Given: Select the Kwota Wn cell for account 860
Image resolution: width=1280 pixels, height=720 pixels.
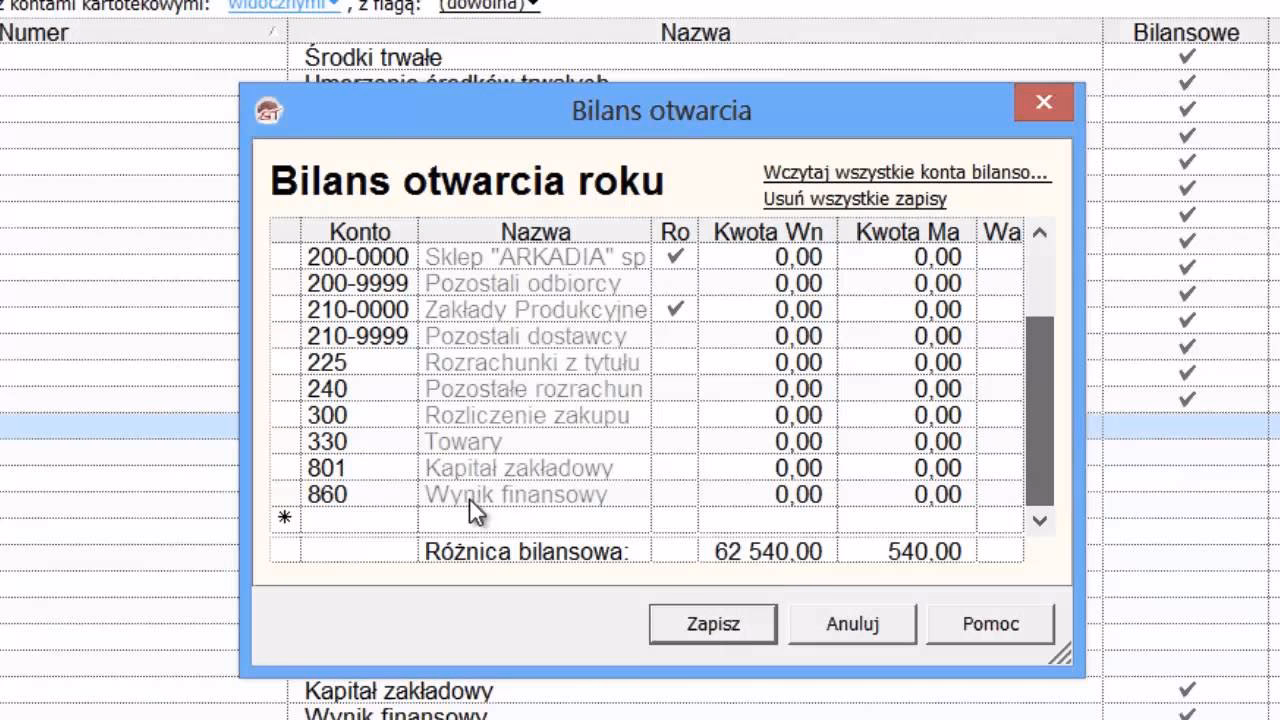Looking at the screenshot, I should 768,494.
